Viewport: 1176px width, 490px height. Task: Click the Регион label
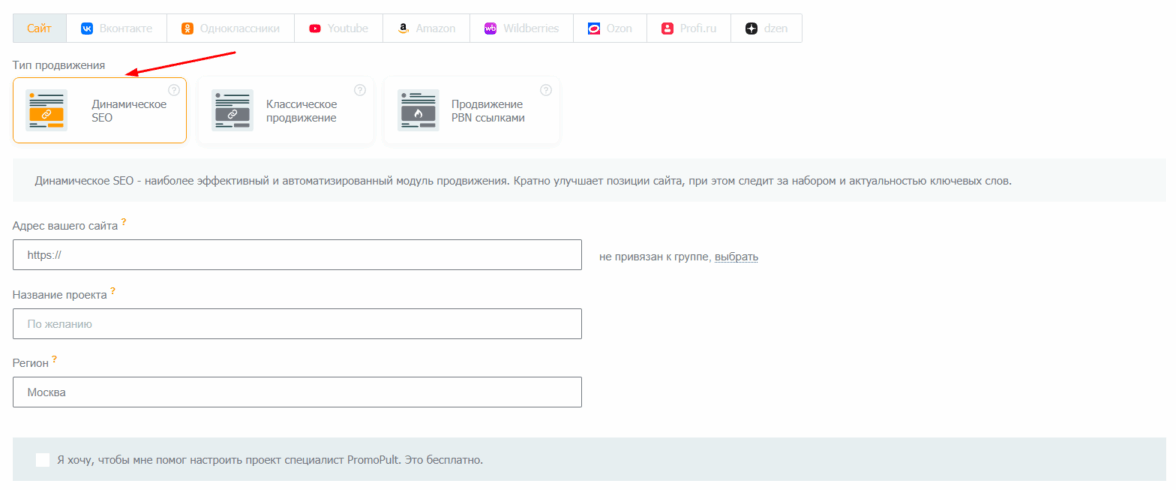(x=31, y=363)
